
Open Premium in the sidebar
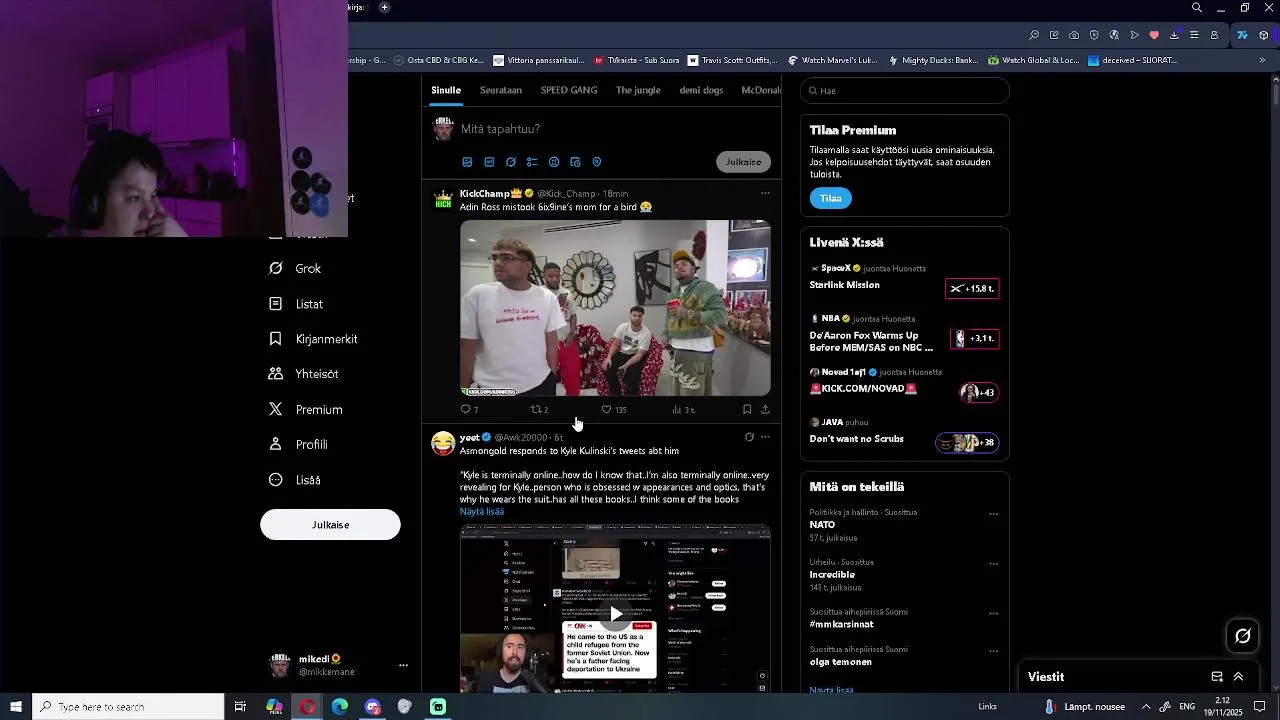pyautogui.click(x=306, y=410)
